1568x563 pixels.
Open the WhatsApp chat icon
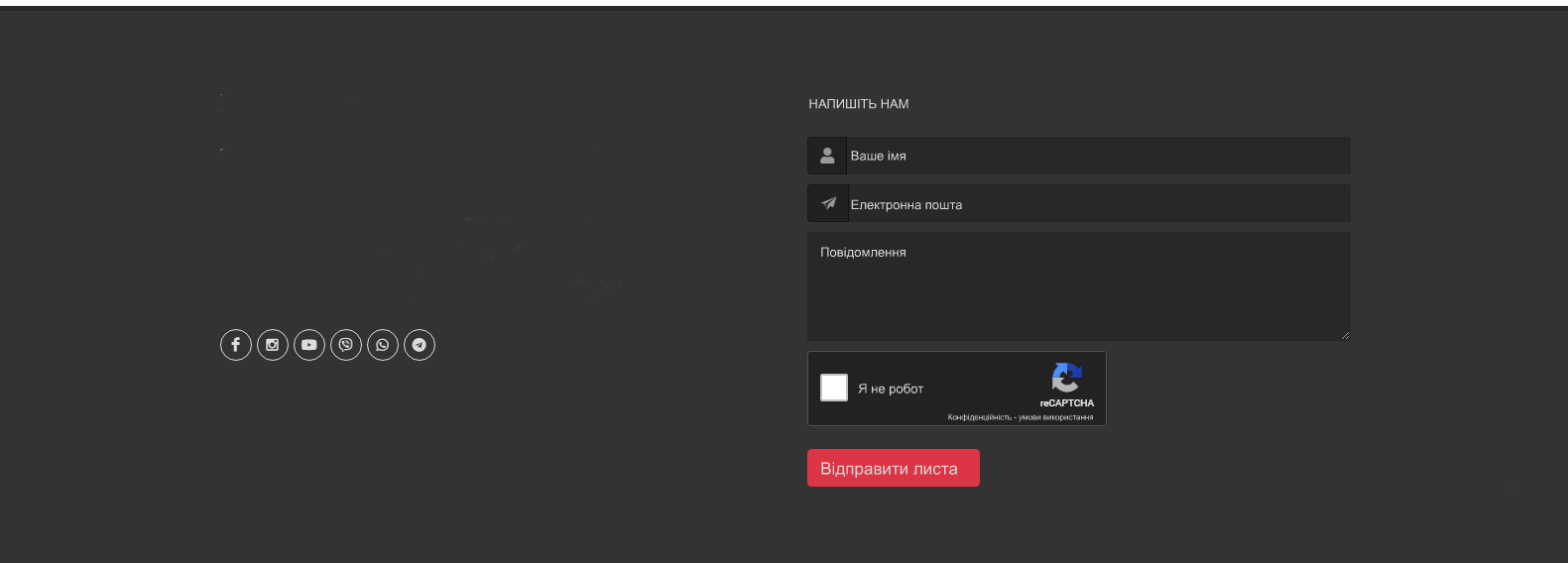click(x=383, y=345)
